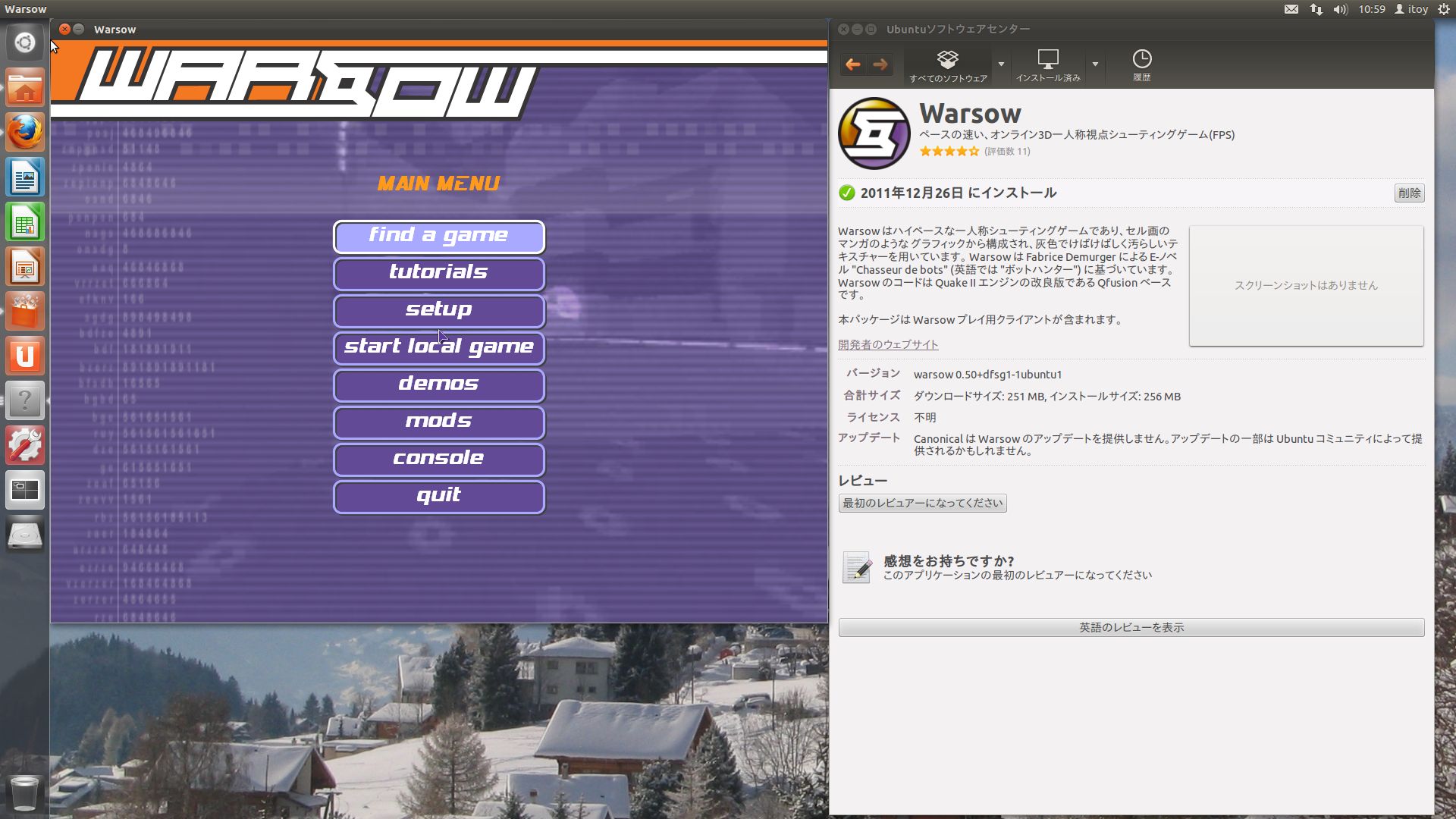Viewport: 1456px width, 819px height.
Task: Open LibreOffice Calc from launcher
Action: coord(24,222)
